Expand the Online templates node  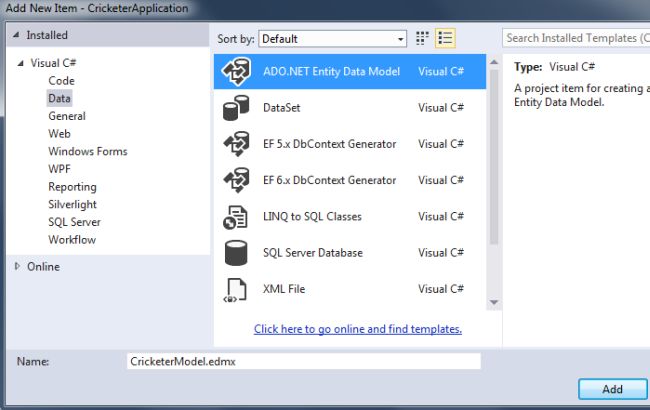18,266
